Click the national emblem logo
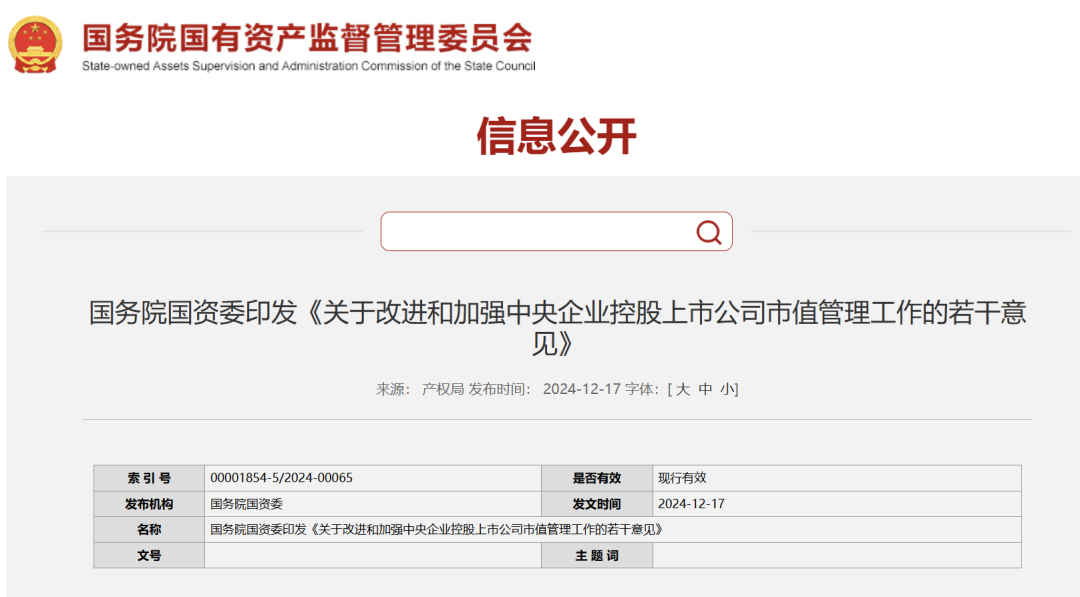1080x597 pixels. [35, 44]
